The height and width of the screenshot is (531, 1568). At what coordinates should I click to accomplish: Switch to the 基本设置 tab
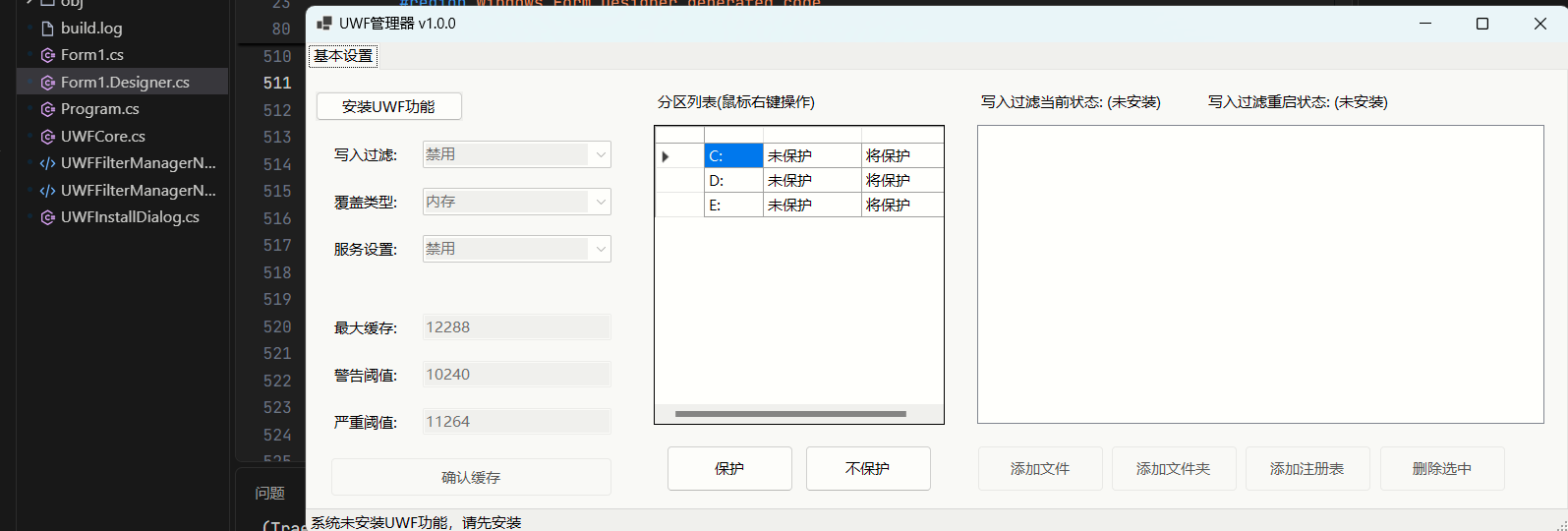[343, 56]
